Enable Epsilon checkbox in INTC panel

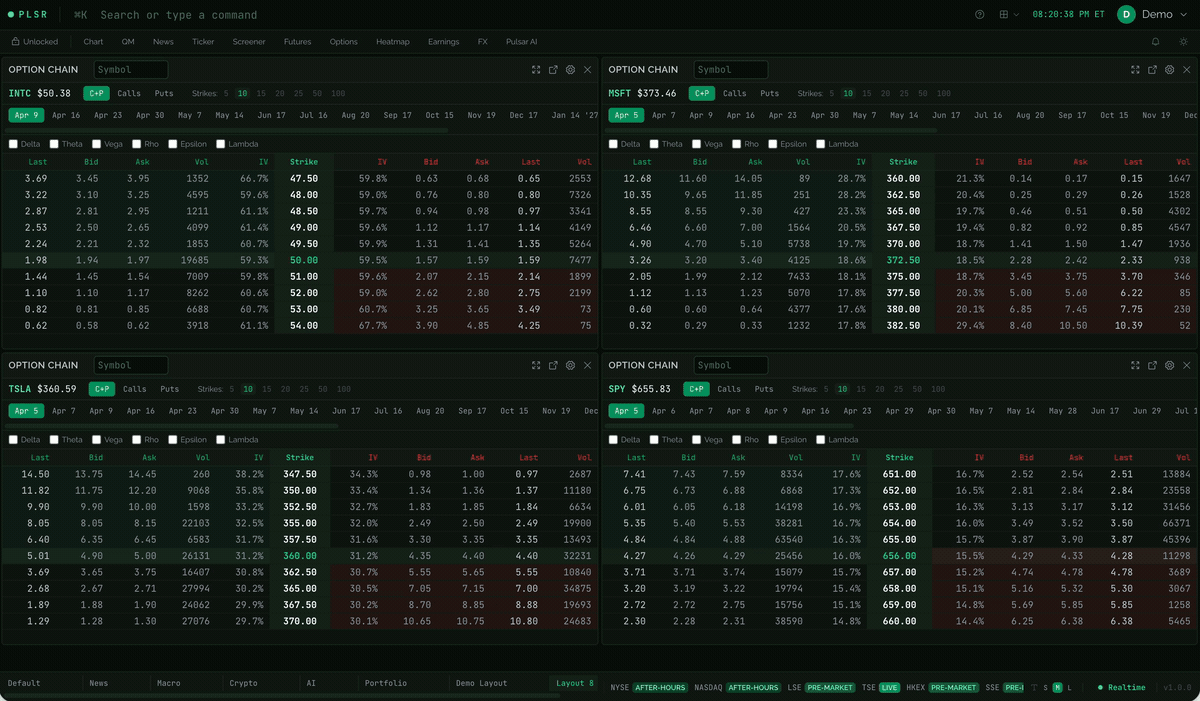[x=173, y=144]
